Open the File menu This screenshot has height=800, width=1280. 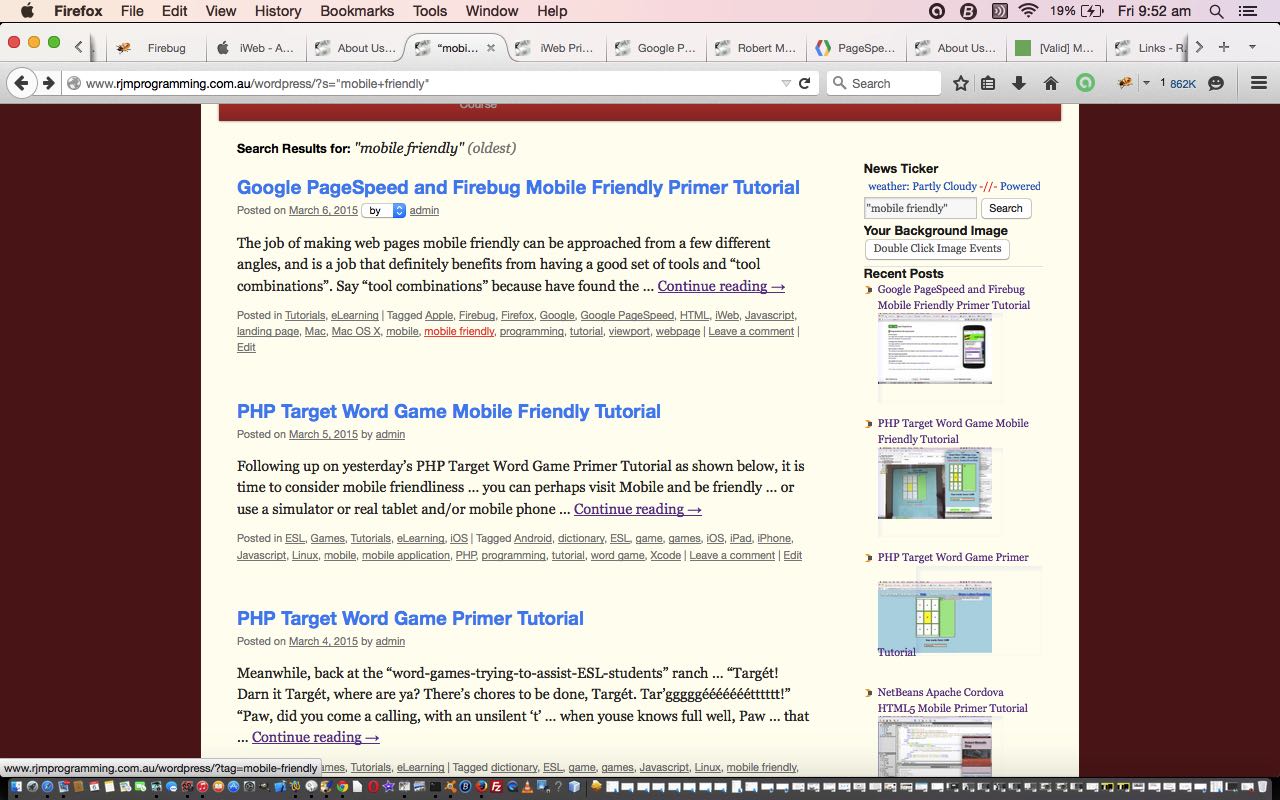coord(132,11)
